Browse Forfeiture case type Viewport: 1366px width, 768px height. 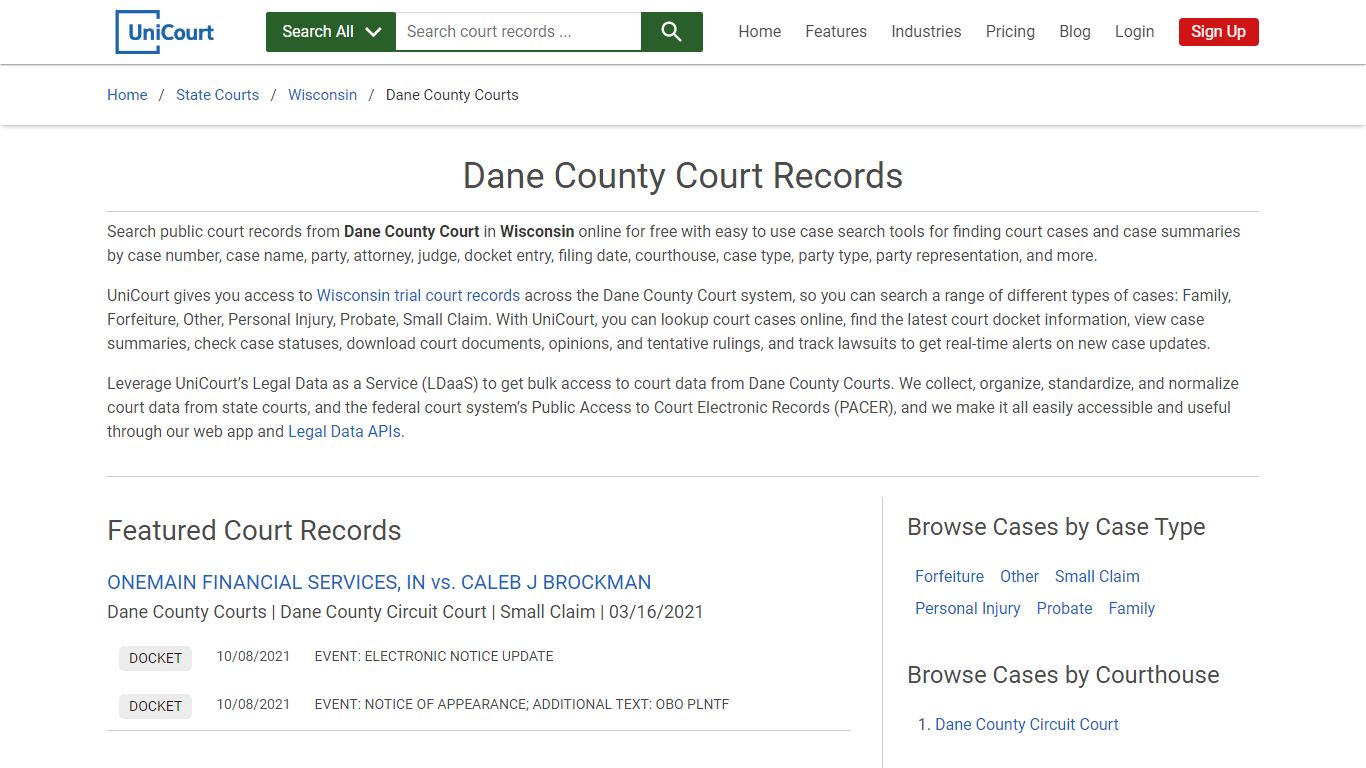[949, 577]
